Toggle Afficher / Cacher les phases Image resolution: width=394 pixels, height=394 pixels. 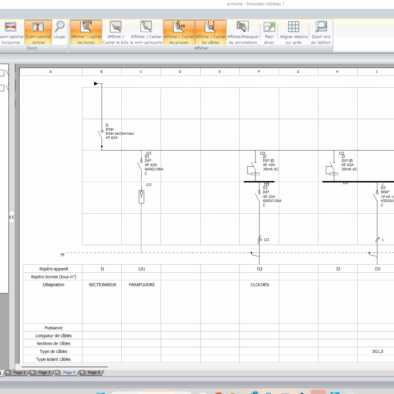point(179,32)
